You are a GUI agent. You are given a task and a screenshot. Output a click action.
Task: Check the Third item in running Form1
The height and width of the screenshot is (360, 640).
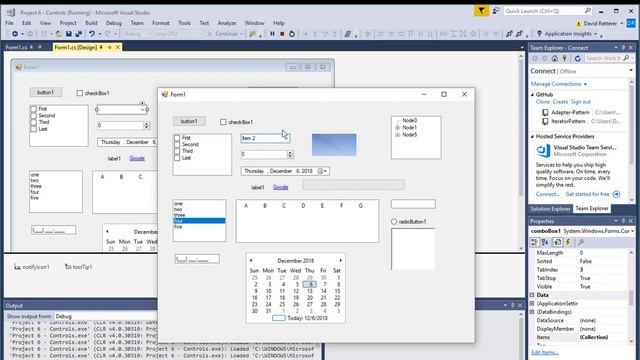coord(177,151)
